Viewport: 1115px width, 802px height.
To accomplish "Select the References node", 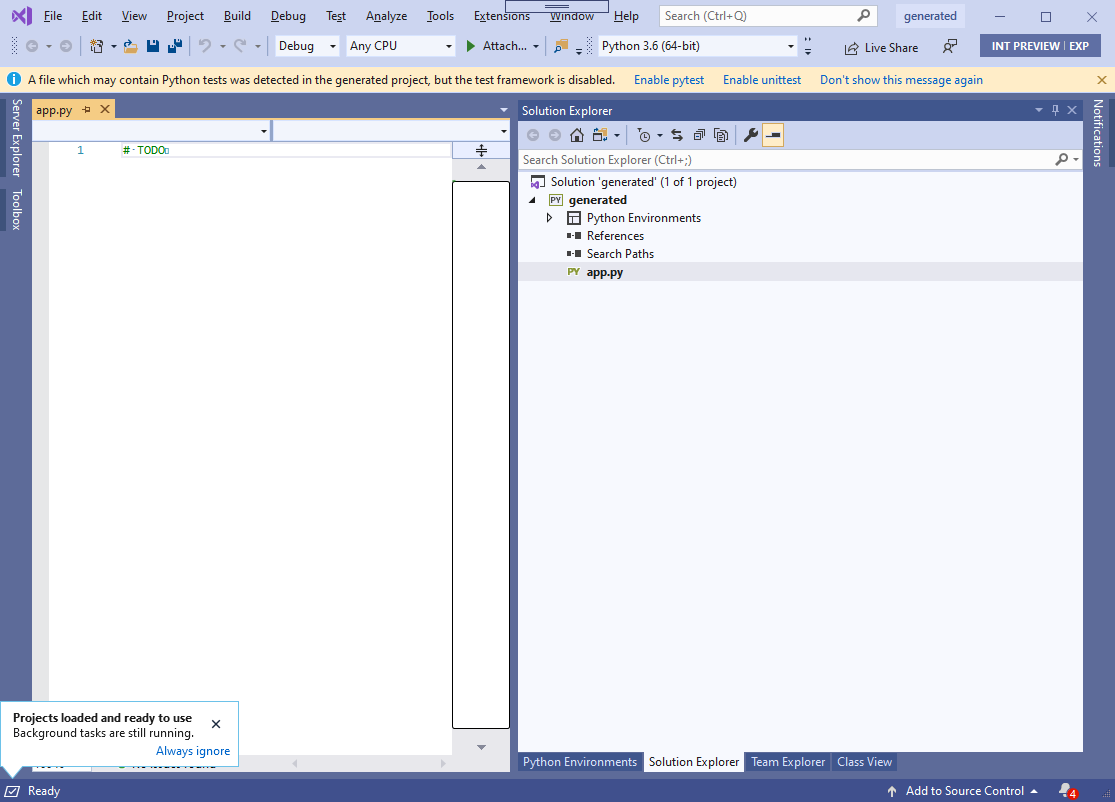I will click(x=615, y=236).
